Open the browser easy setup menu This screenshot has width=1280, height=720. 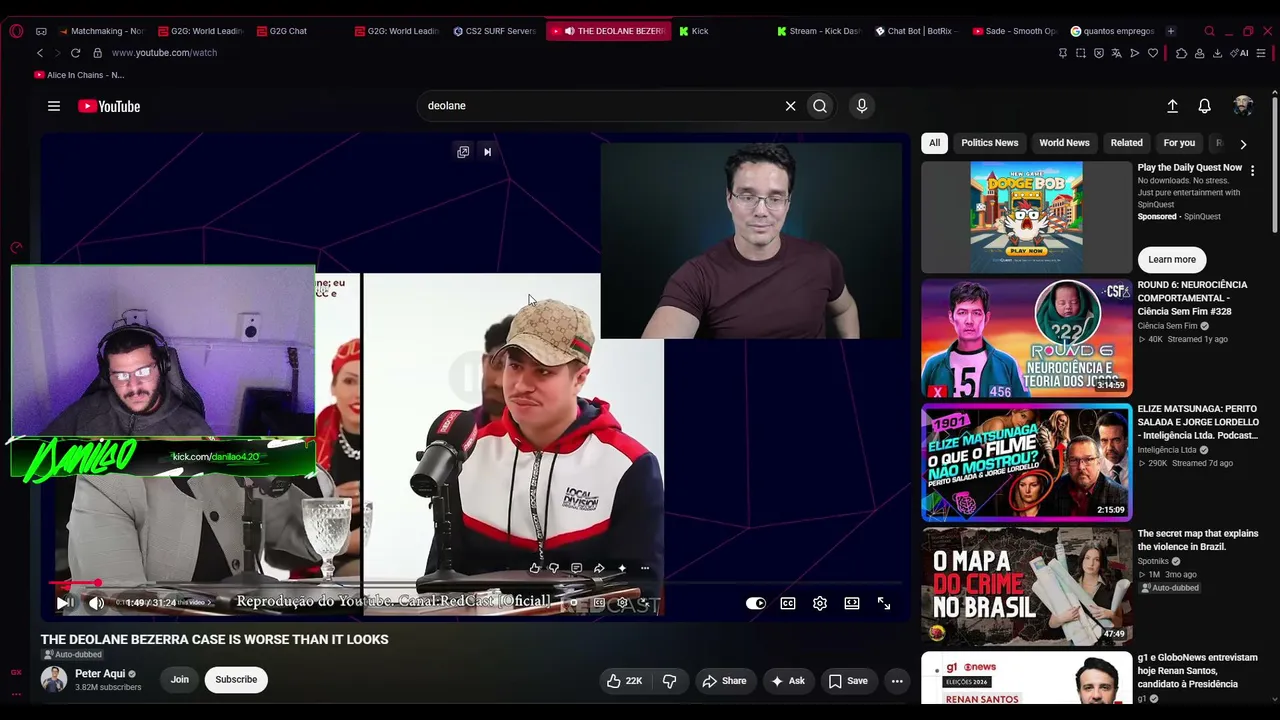click(x=1262, y=53)
